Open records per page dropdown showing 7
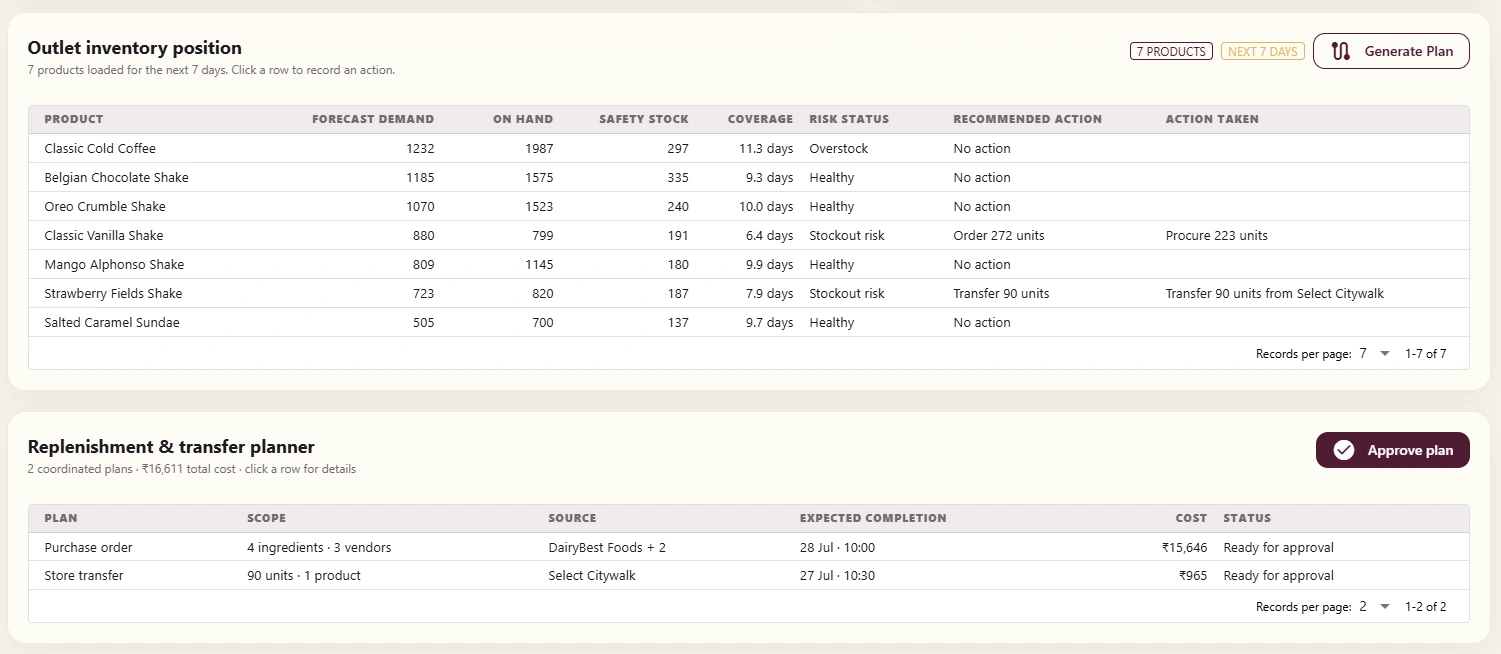1501x654 pixels. [x=1375, y=353]
